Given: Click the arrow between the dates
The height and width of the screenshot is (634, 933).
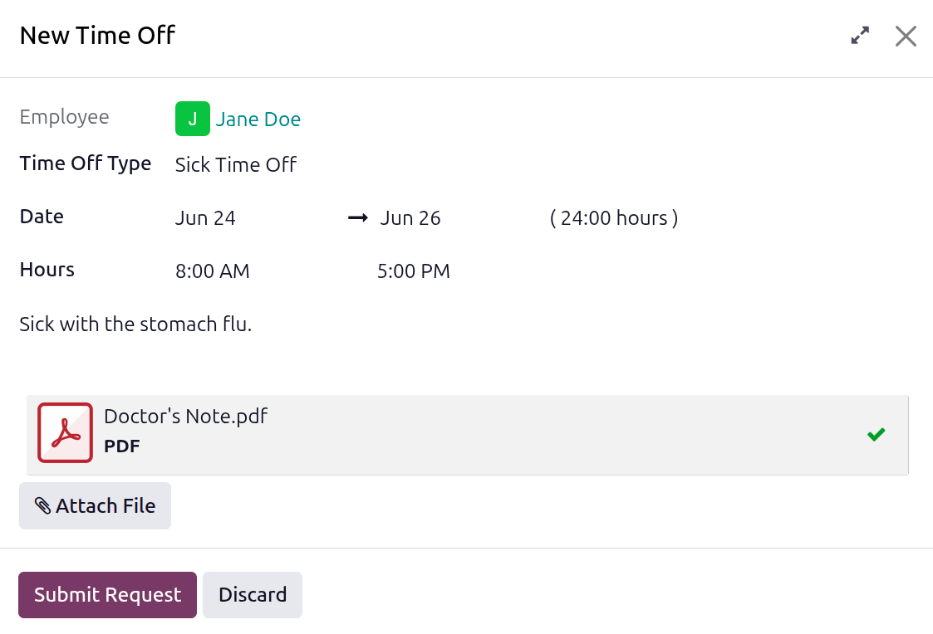Looking at the screenshot, I should pyautogui.click(x=358, y=218).
